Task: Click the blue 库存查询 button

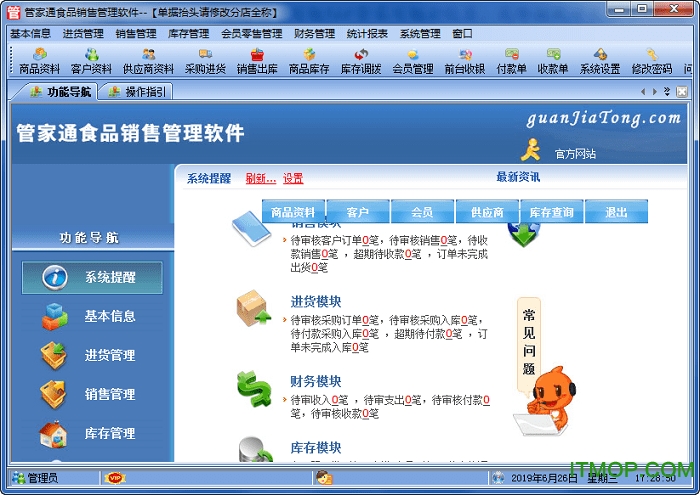Action: (552, 212)
